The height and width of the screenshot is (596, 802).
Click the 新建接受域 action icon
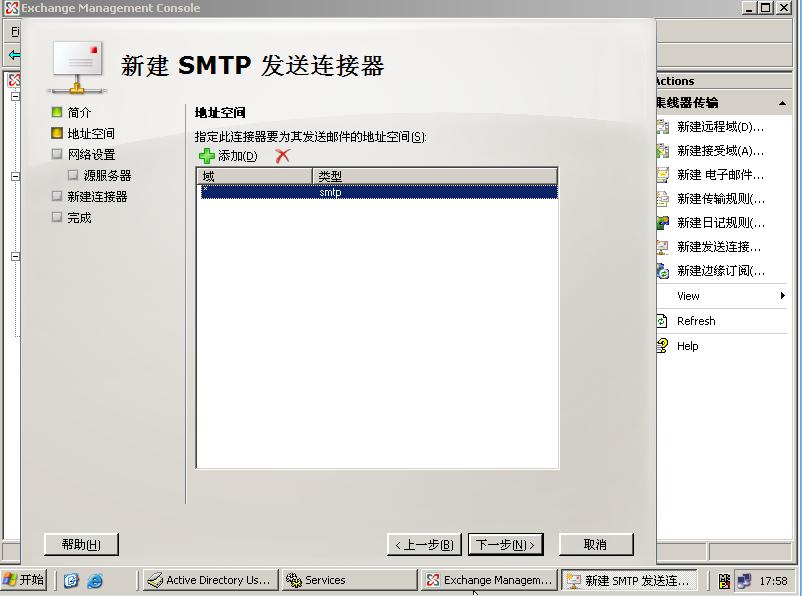662,151
